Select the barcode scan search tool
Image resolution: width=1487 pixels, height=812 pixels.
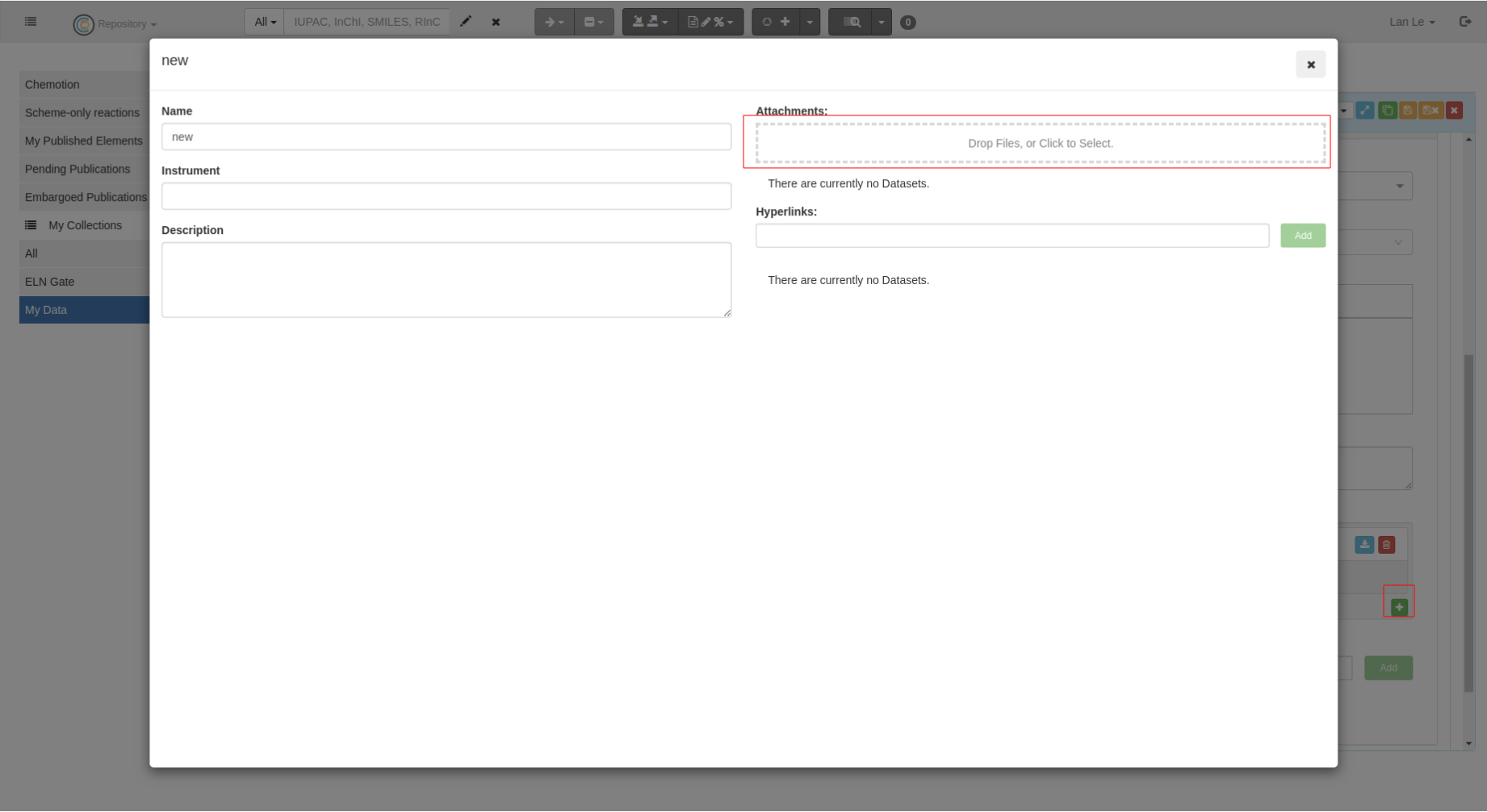point(851,22)
